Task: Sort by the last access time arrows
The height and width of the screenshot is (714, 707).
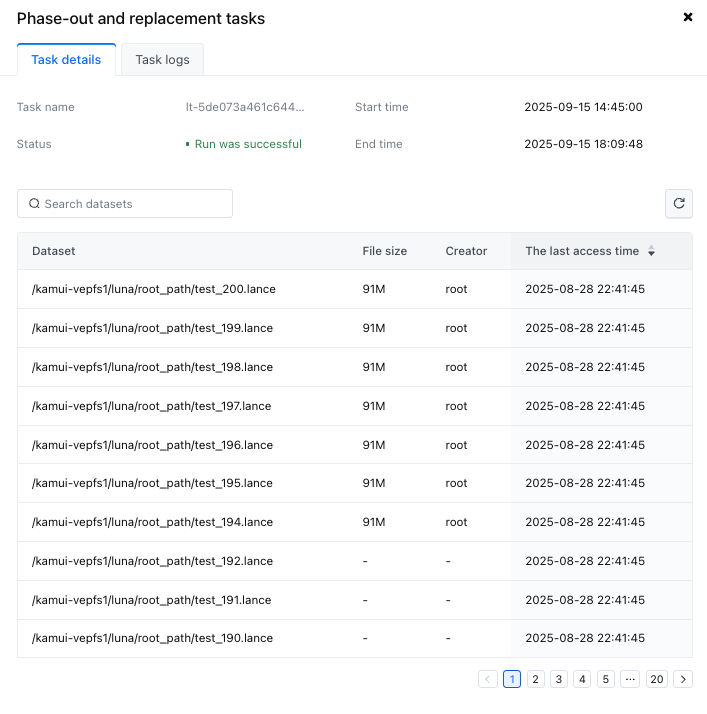Action: click(x=651, y=251)
